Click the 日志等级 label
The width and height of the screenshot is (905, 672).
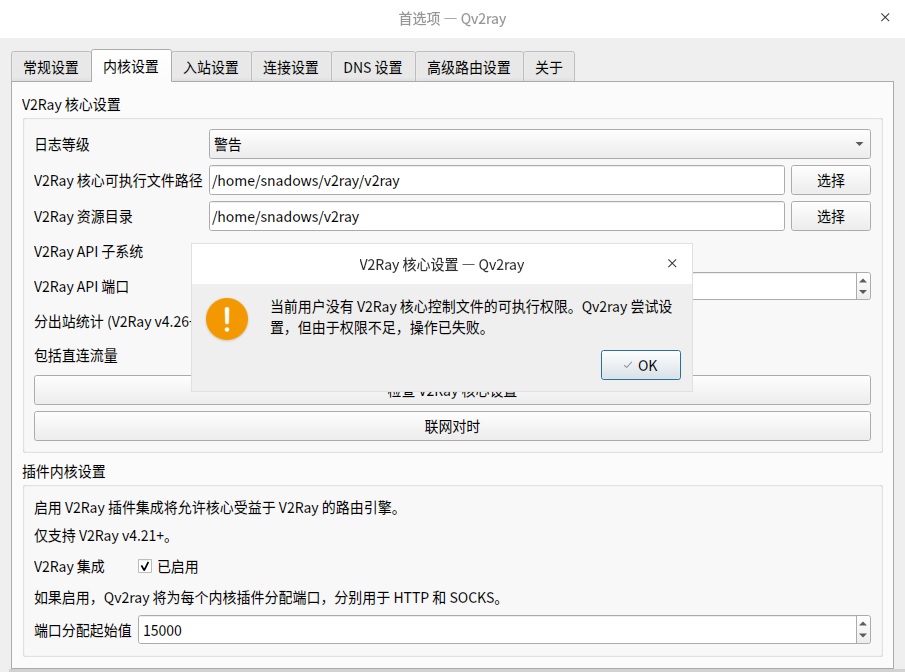[62, 144]
